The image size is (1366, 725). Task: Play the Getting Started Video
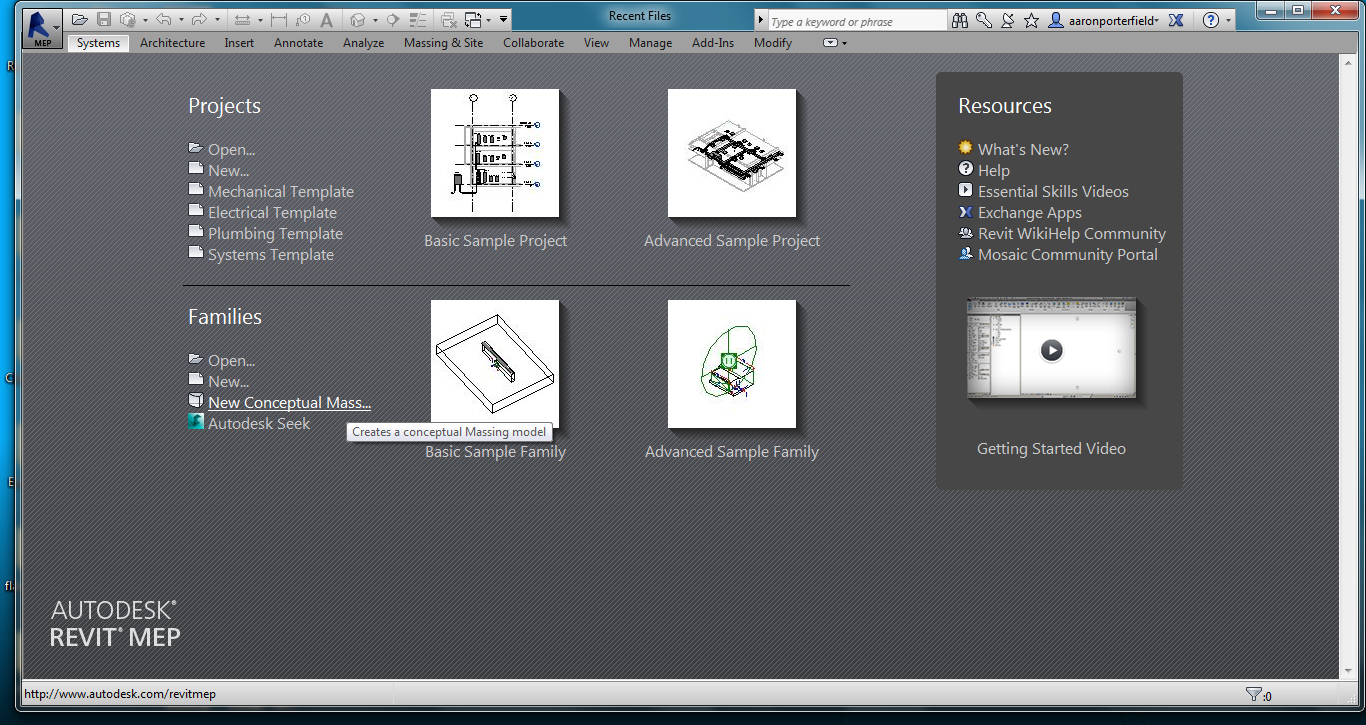[x=1051, y=350]
